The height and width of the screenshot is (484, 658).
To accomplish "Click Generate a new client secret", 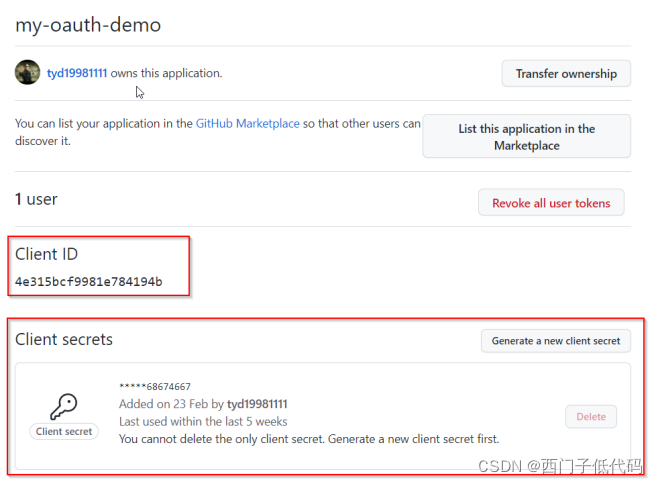I will 556,341.
